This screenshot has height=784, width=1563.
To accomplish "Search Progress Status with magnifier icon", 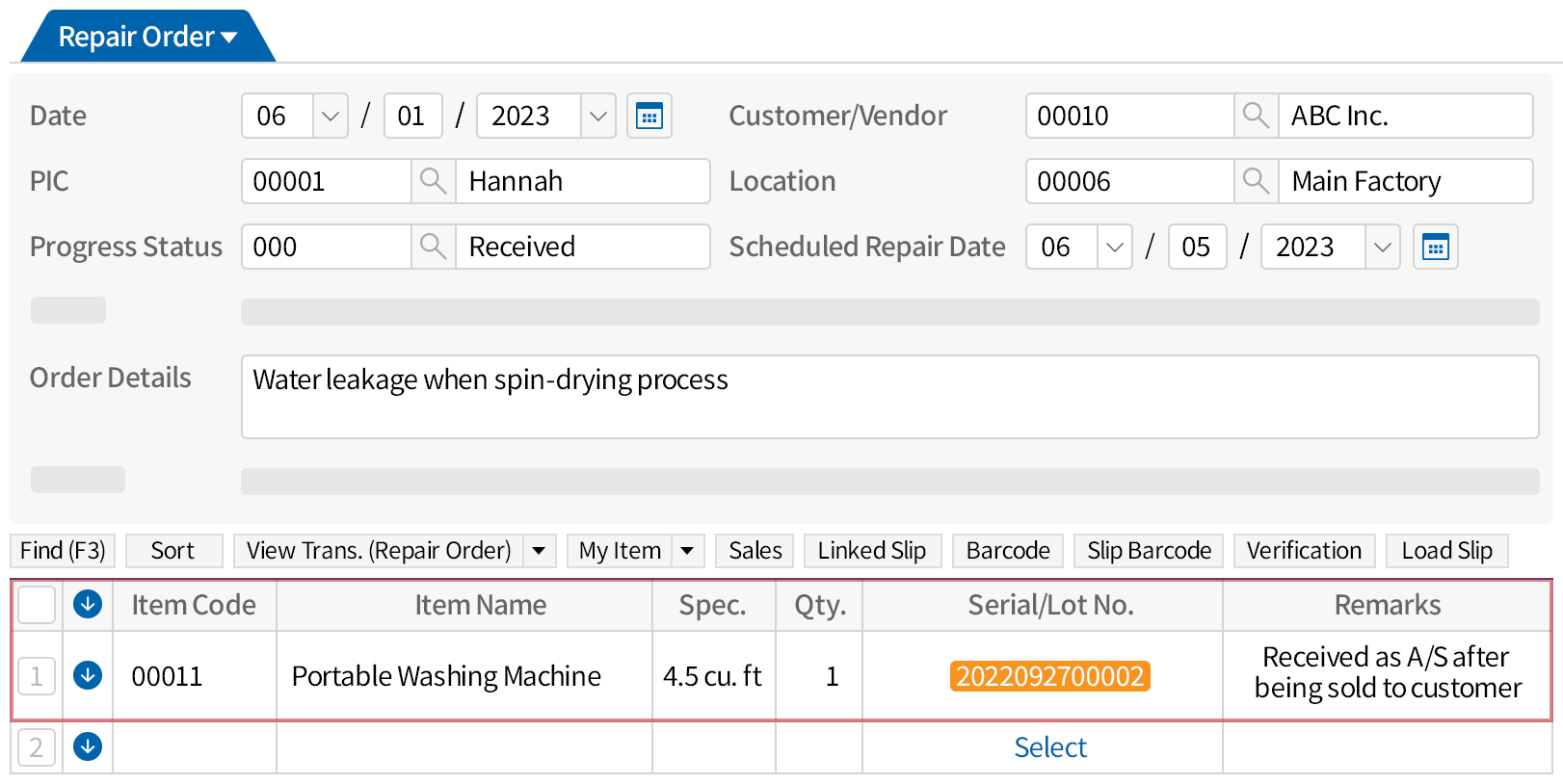I will click(x=434, y=248).
